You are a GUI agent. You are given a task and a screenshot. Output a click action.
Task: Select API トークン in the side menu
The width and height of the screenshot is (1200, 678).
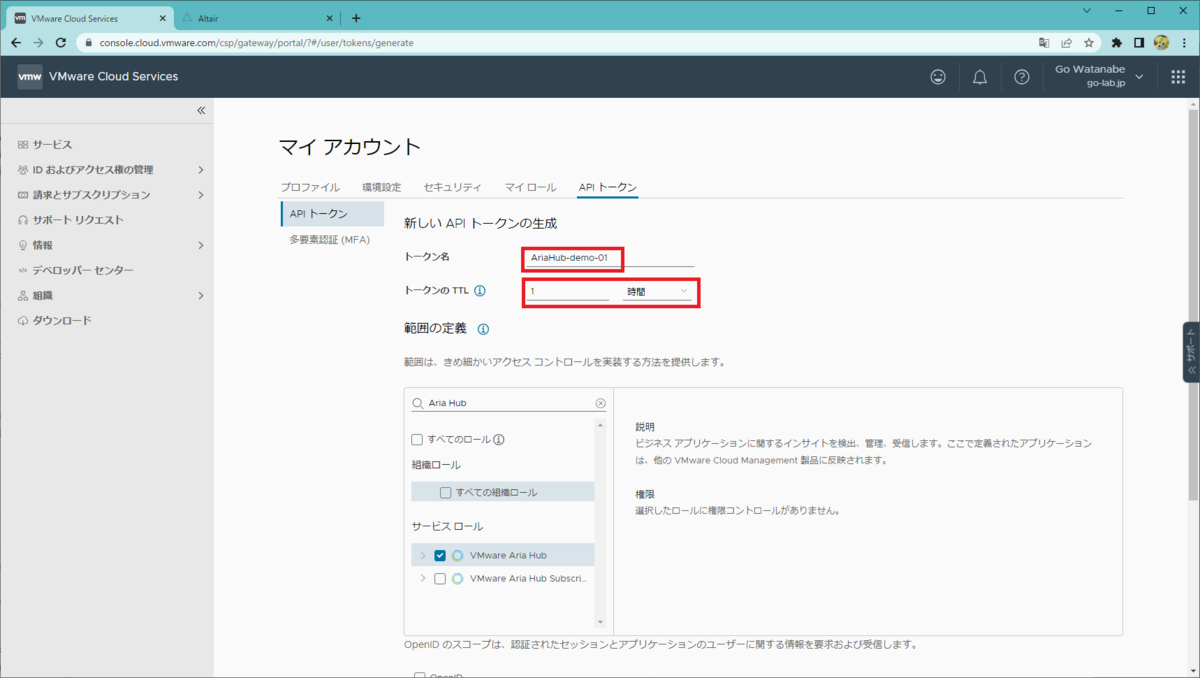click(x=332, y=213)
